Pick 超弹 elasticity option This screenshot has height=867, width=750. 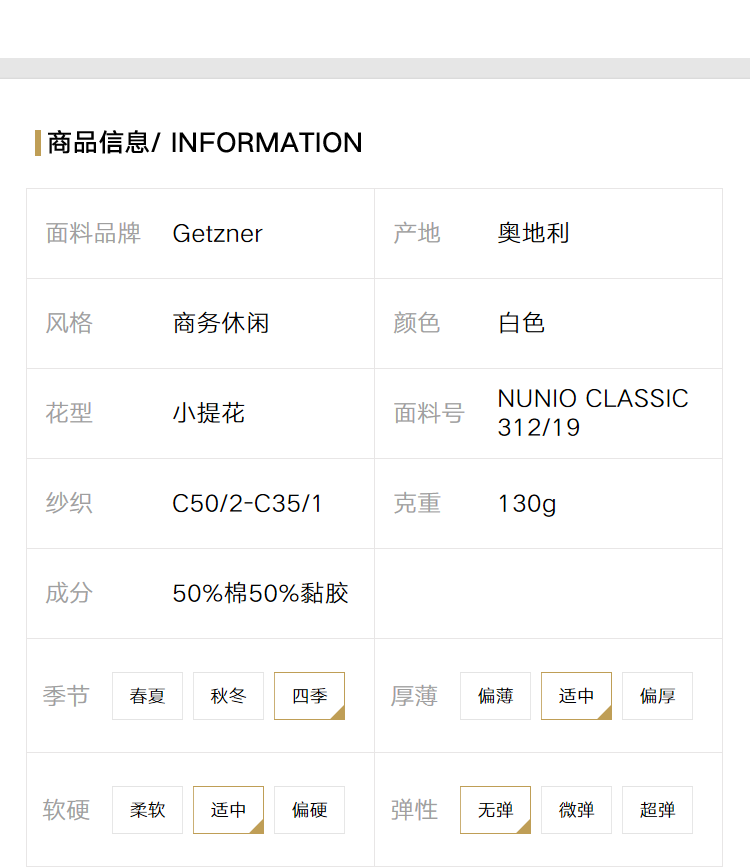(657, 809)
